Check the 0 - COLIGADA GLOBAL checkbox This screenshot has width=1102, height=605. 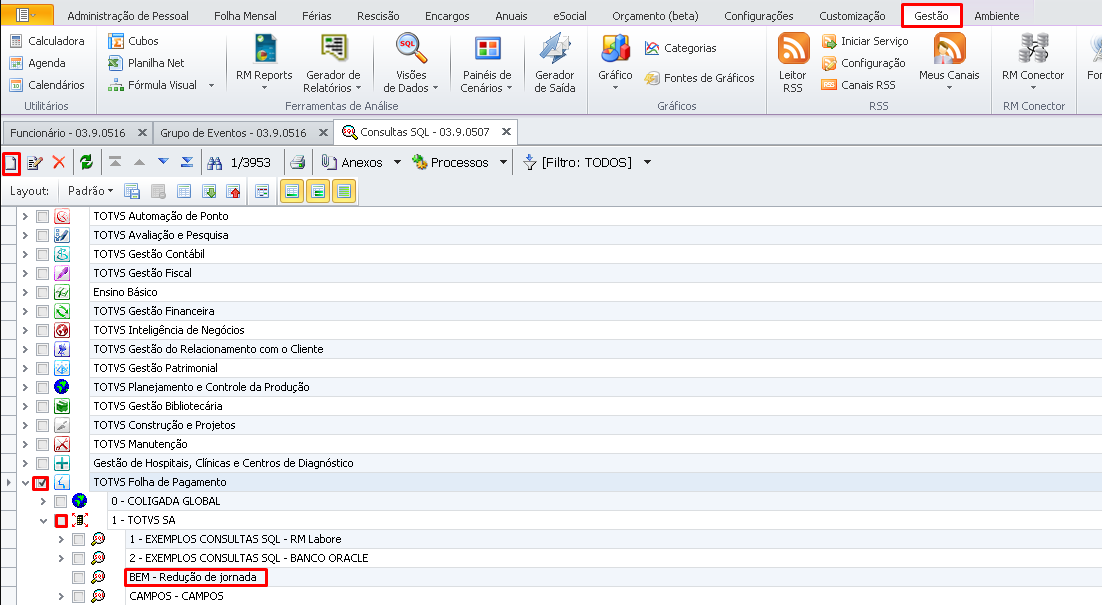pos(61,502)
